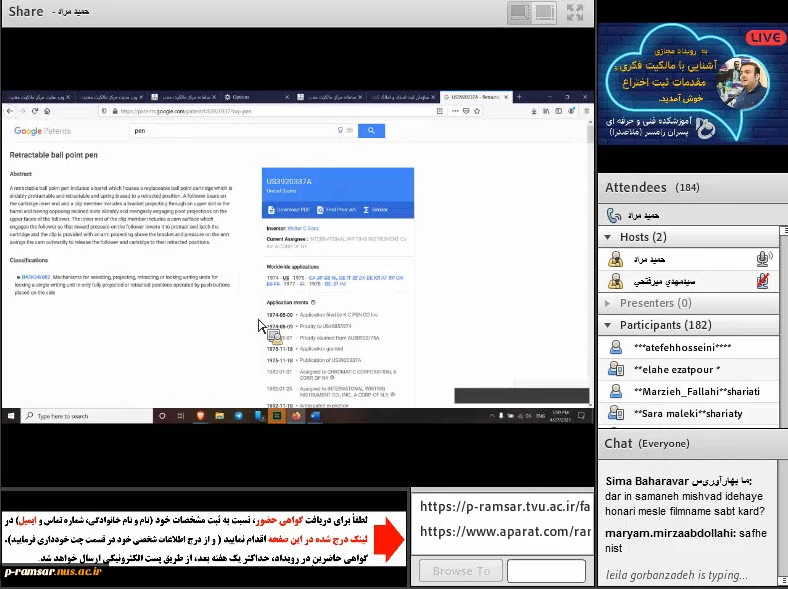Select the first host avatar in Hosts list
Screen dimensions: 788x589
[616, 259]
